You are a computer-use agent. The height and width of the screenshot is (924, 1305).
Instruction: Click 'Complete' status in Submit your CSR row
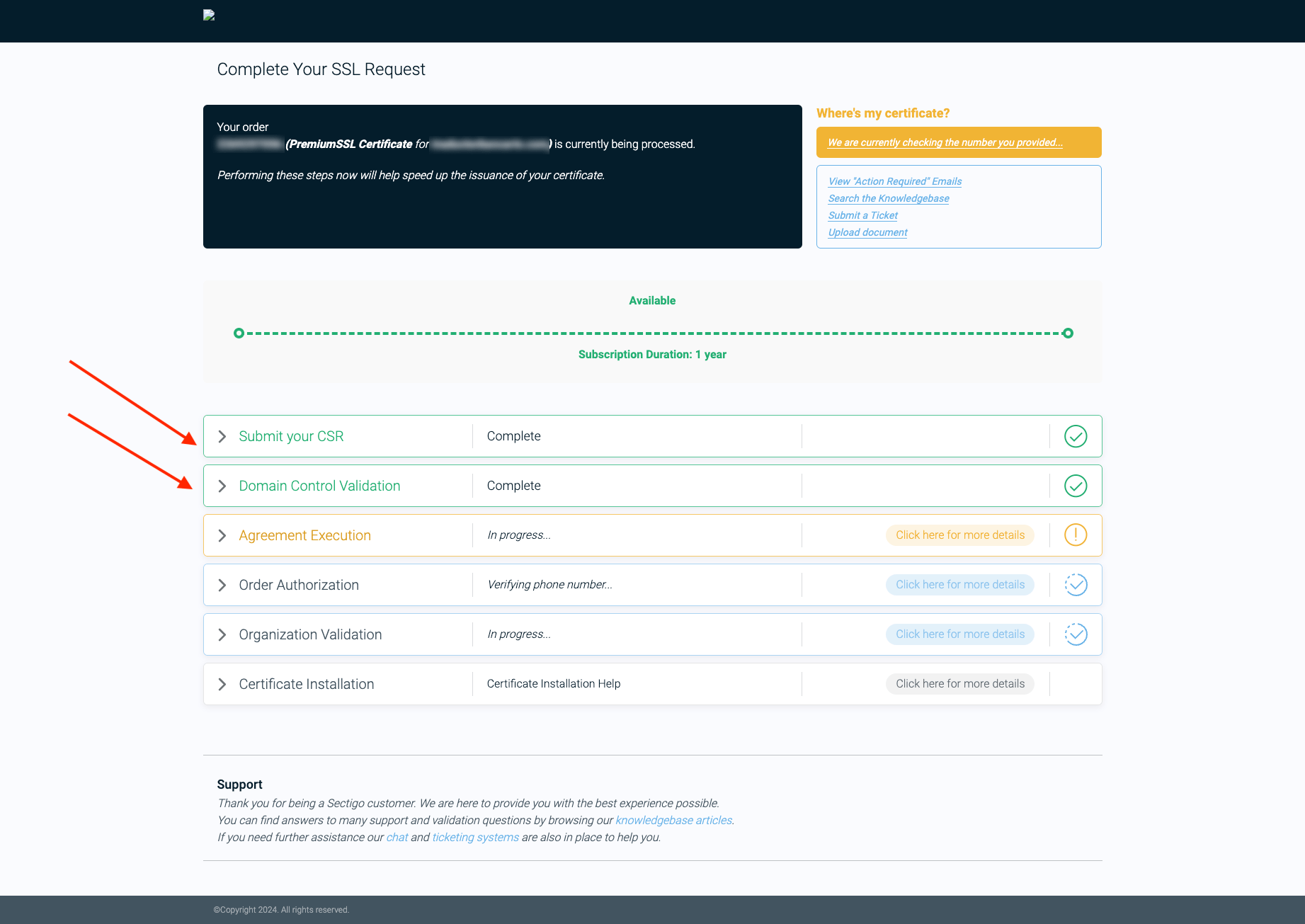tap(513, 436)
